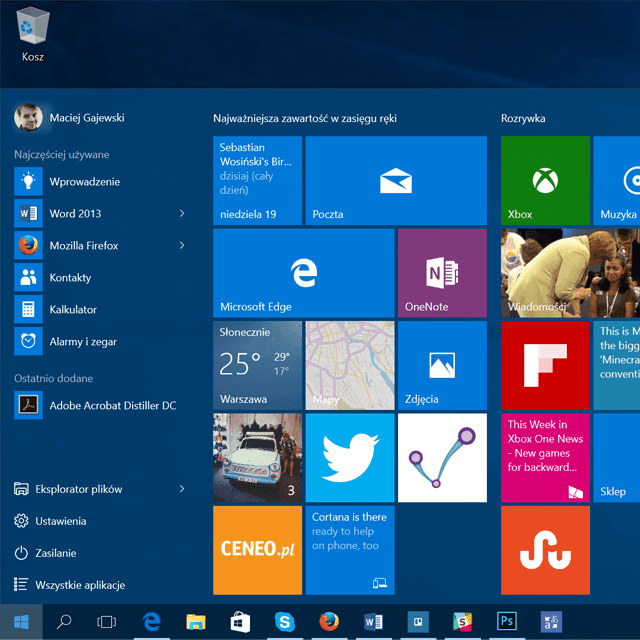Open the Warszawa weather tile
Image resolution: width=640 pixels, height=640 pixels.
[257, 365]
